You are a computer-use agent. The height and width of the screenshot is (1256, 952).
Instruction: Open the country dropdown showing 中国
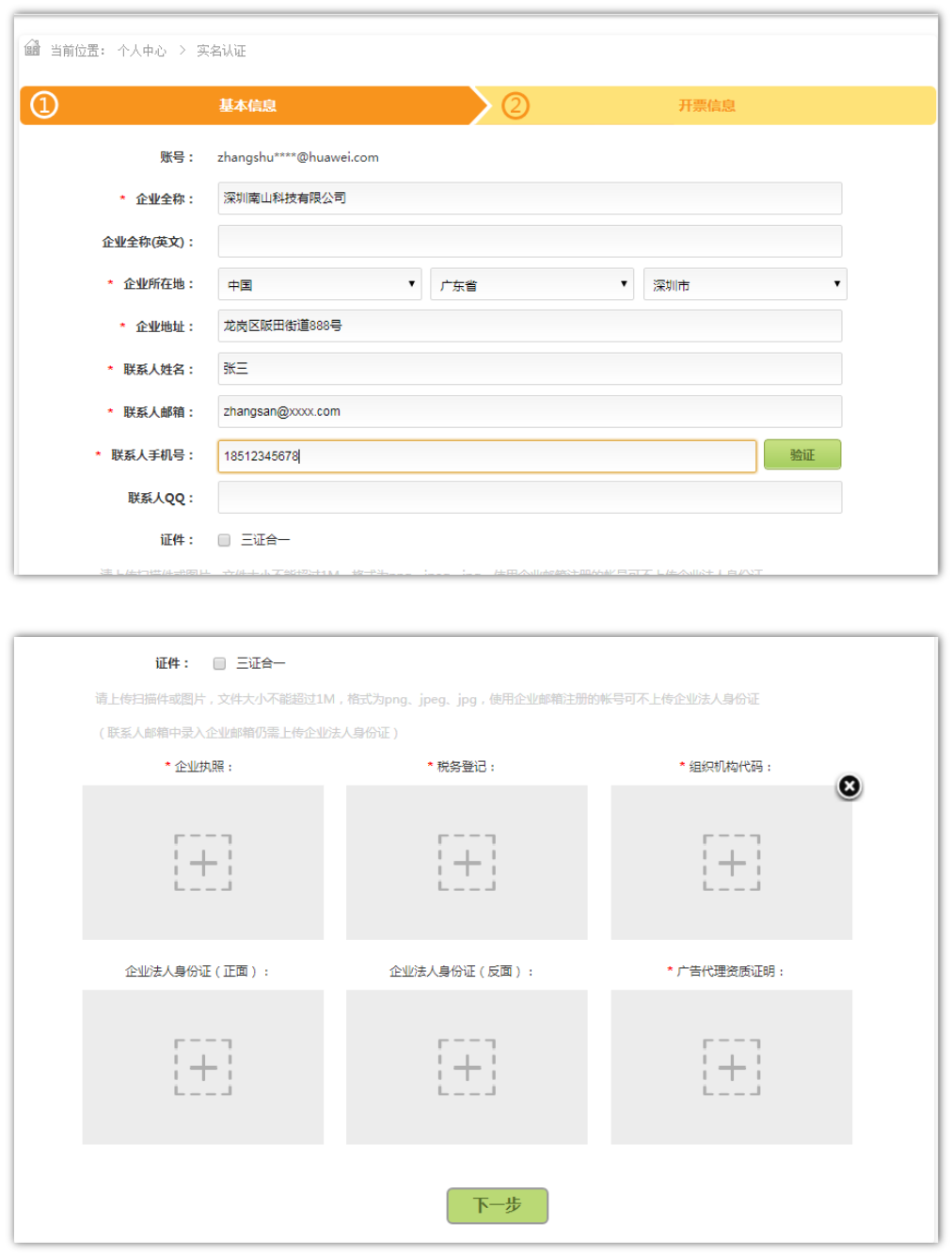click(320, 284)
